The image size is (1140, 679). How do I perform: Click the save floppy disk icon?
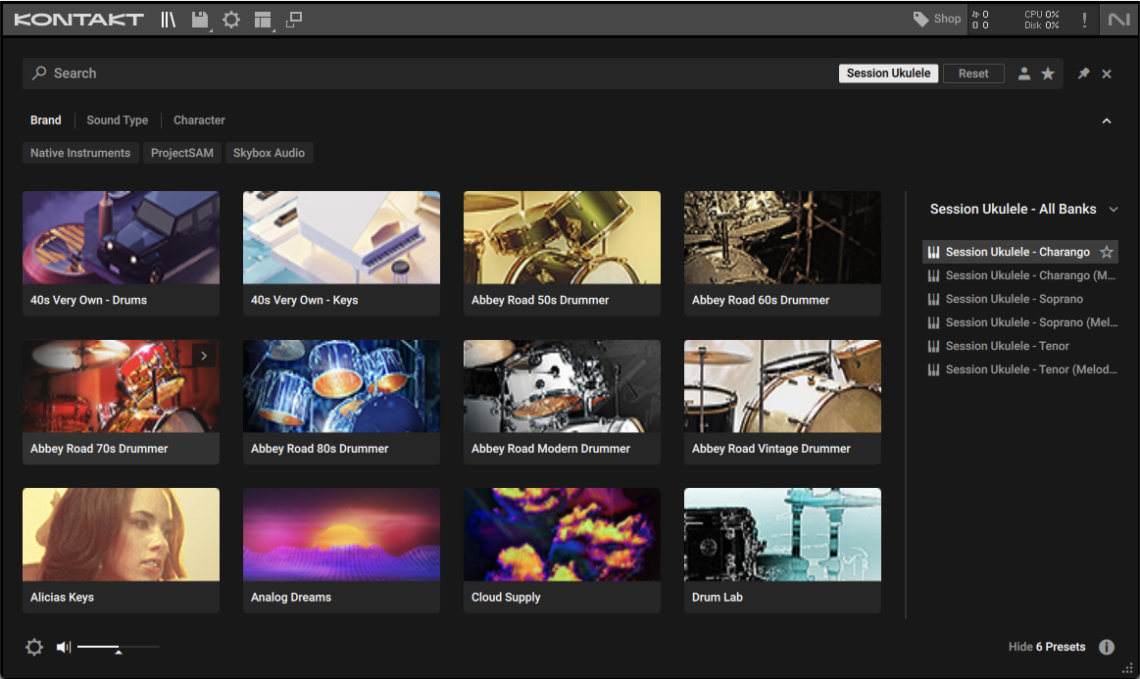click(x=200, y=20)
